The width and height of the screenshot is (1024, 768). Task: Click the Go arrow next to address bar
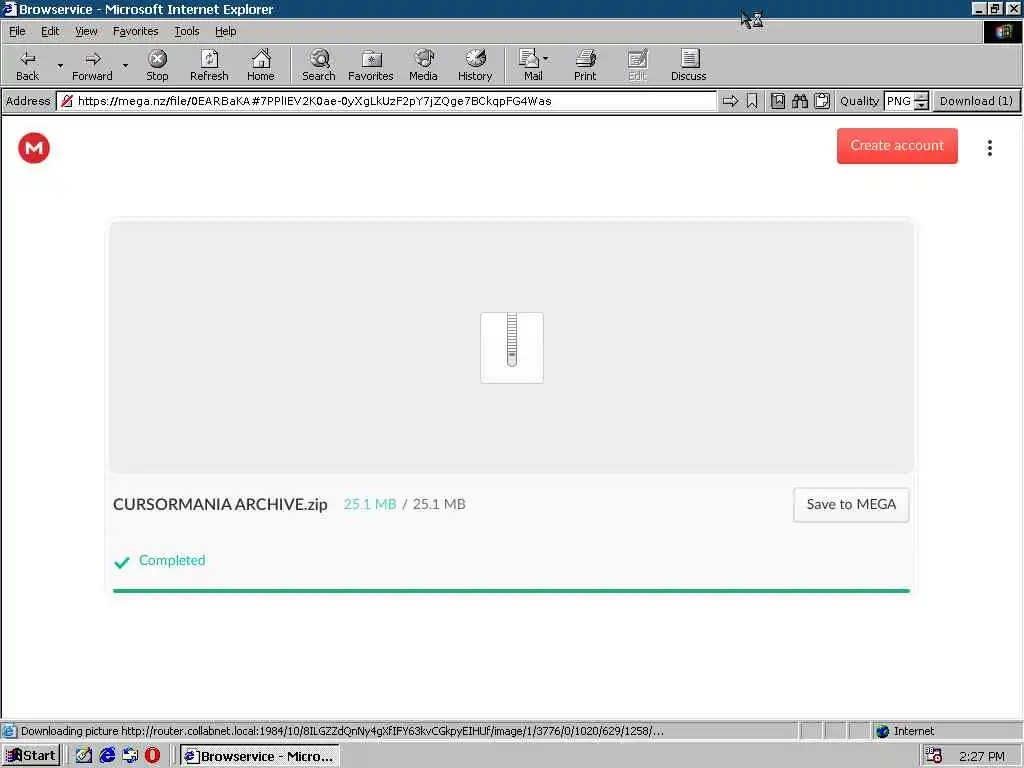(x=730, y=101)
